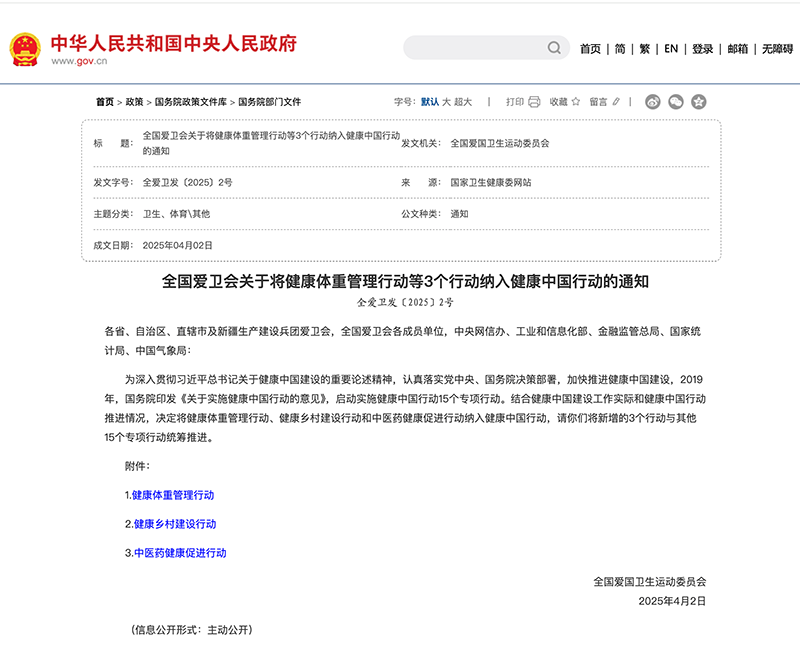This screenshot has height=648, width=800.
Task: Open the 中医药健康促进行动 attachment link
Action: point(180,553)
